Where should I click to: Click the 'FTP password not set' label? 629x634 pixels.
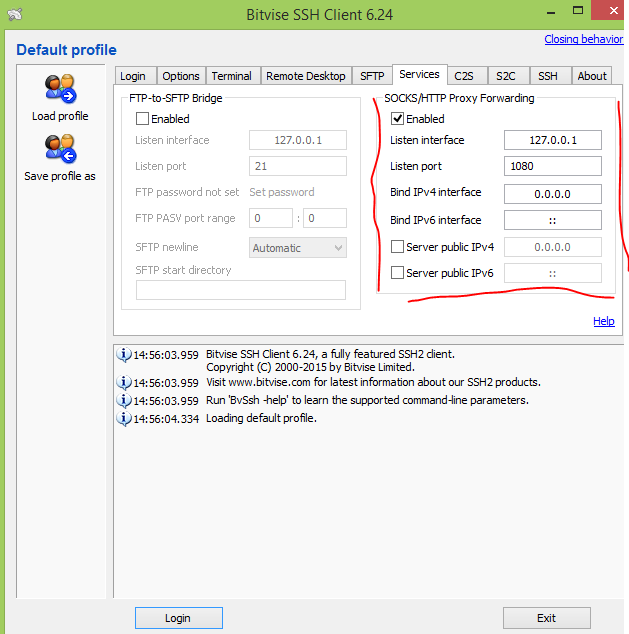click(x=187, y=192)
